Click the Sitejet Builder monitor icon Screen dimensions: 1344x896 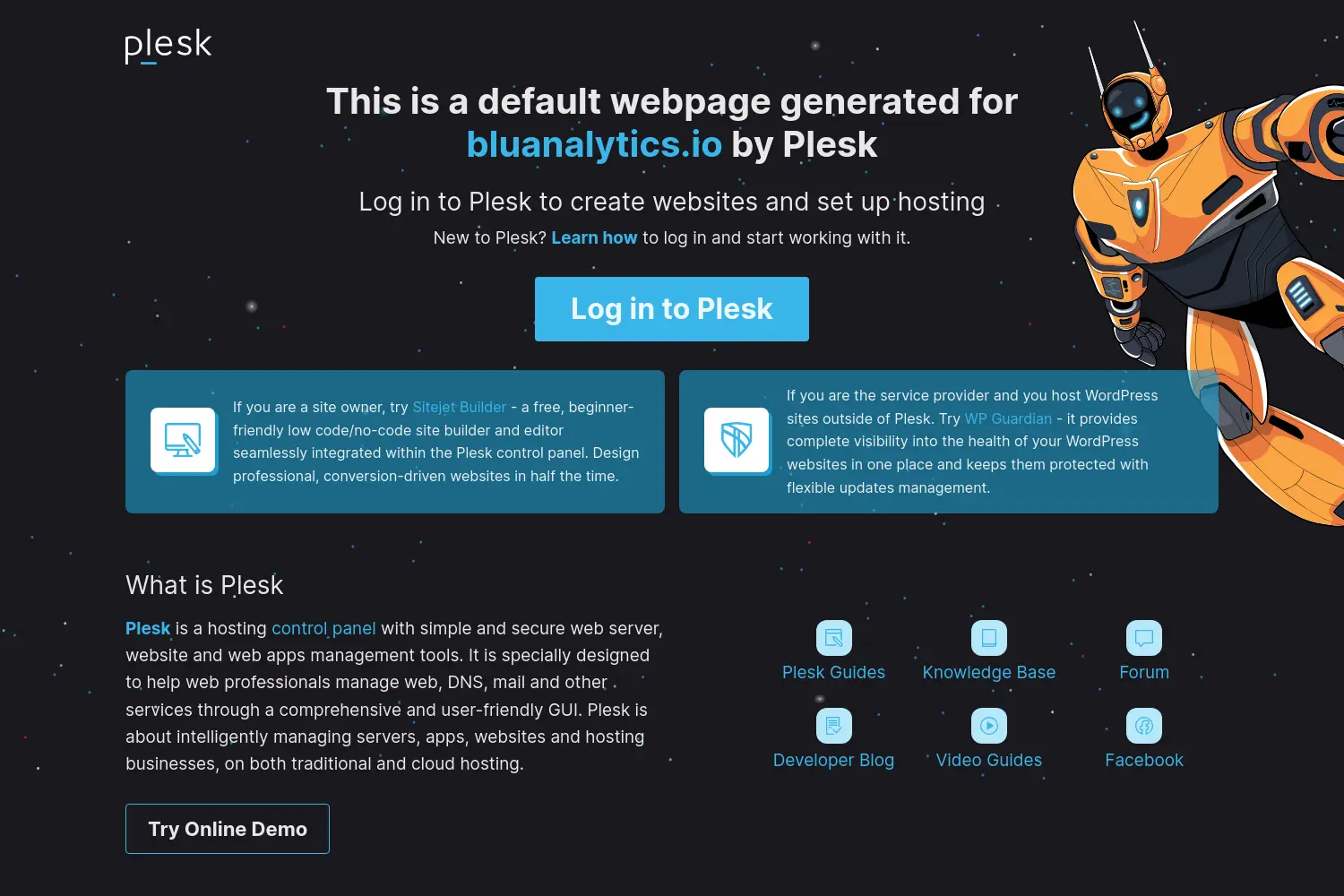click(184, 441)
